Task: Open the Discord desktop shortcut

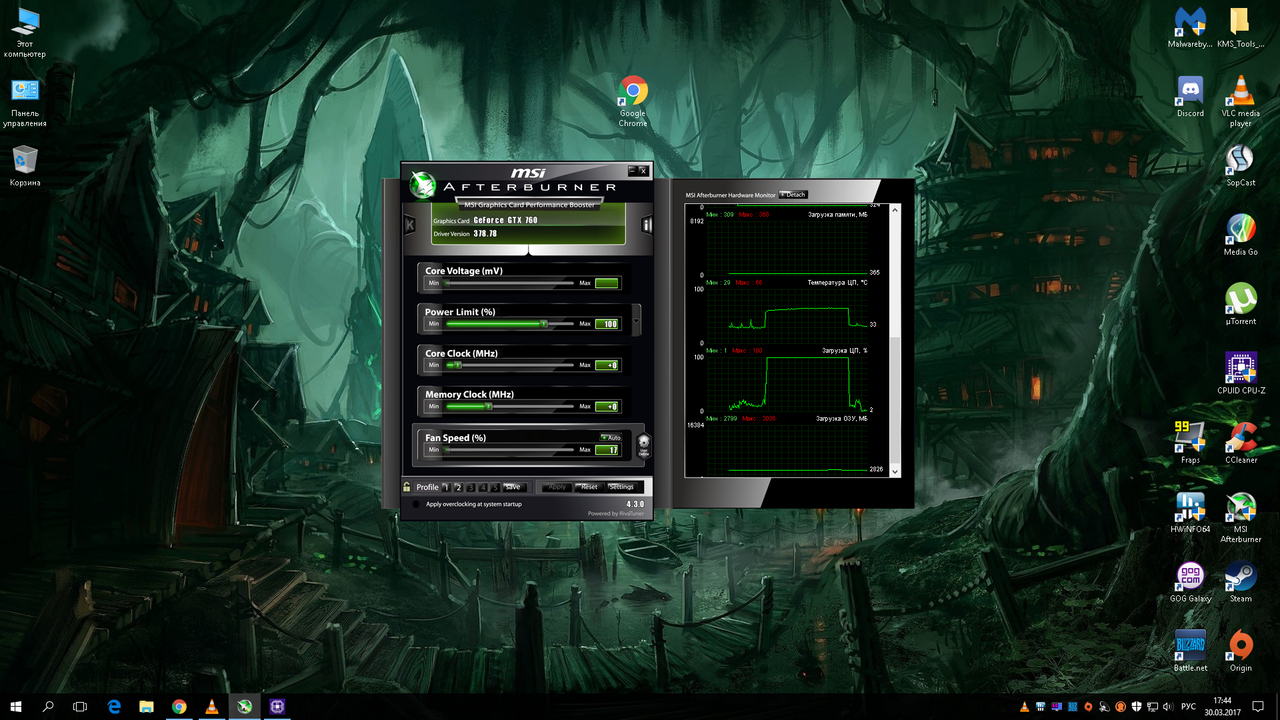Action: pos(1190,97)
